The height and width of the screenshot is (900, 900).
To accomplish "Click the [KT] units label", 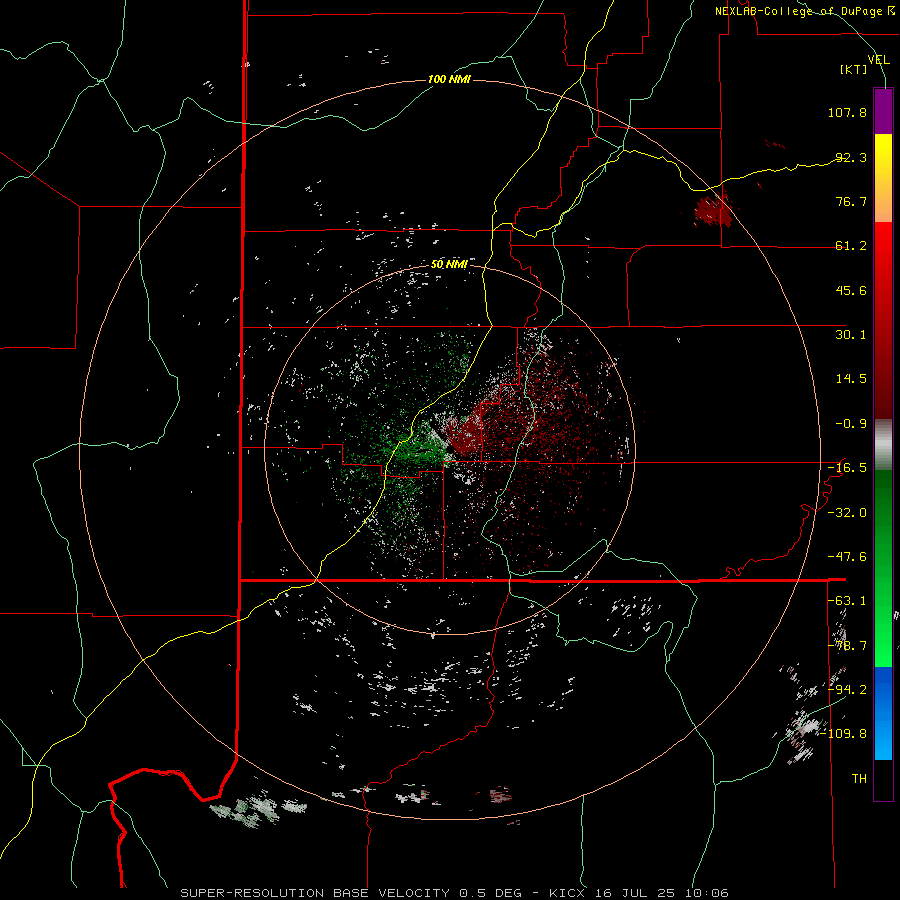I will 854,69.
